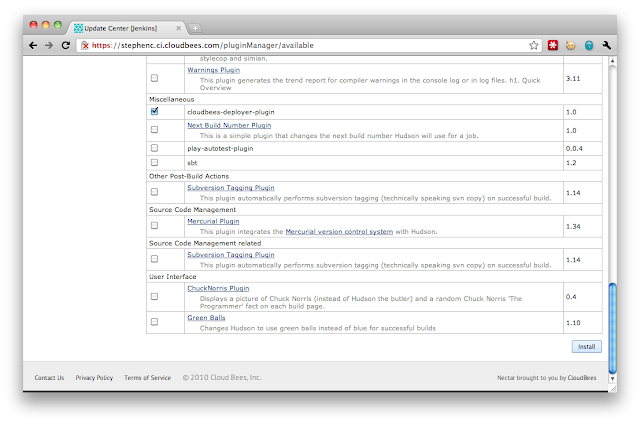Click the browser forward arrow
This screenshot has height=424, width=640.
49,45
